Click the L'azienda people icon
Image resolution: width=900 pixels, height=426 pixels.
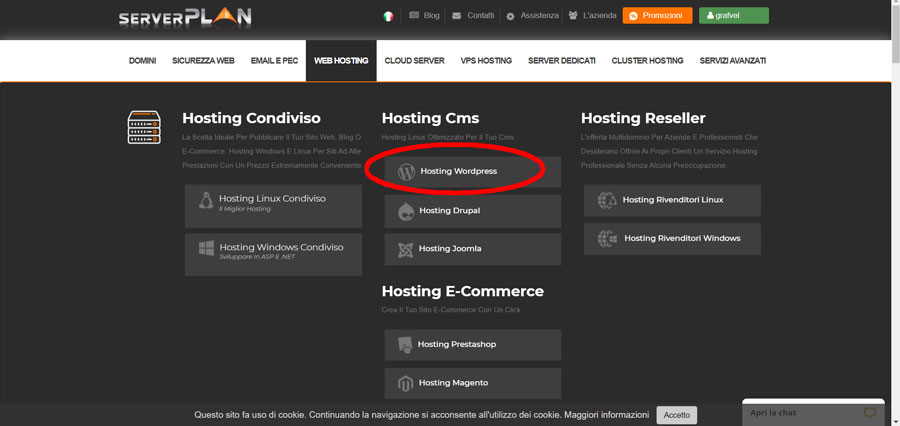(x=573, y=16)
